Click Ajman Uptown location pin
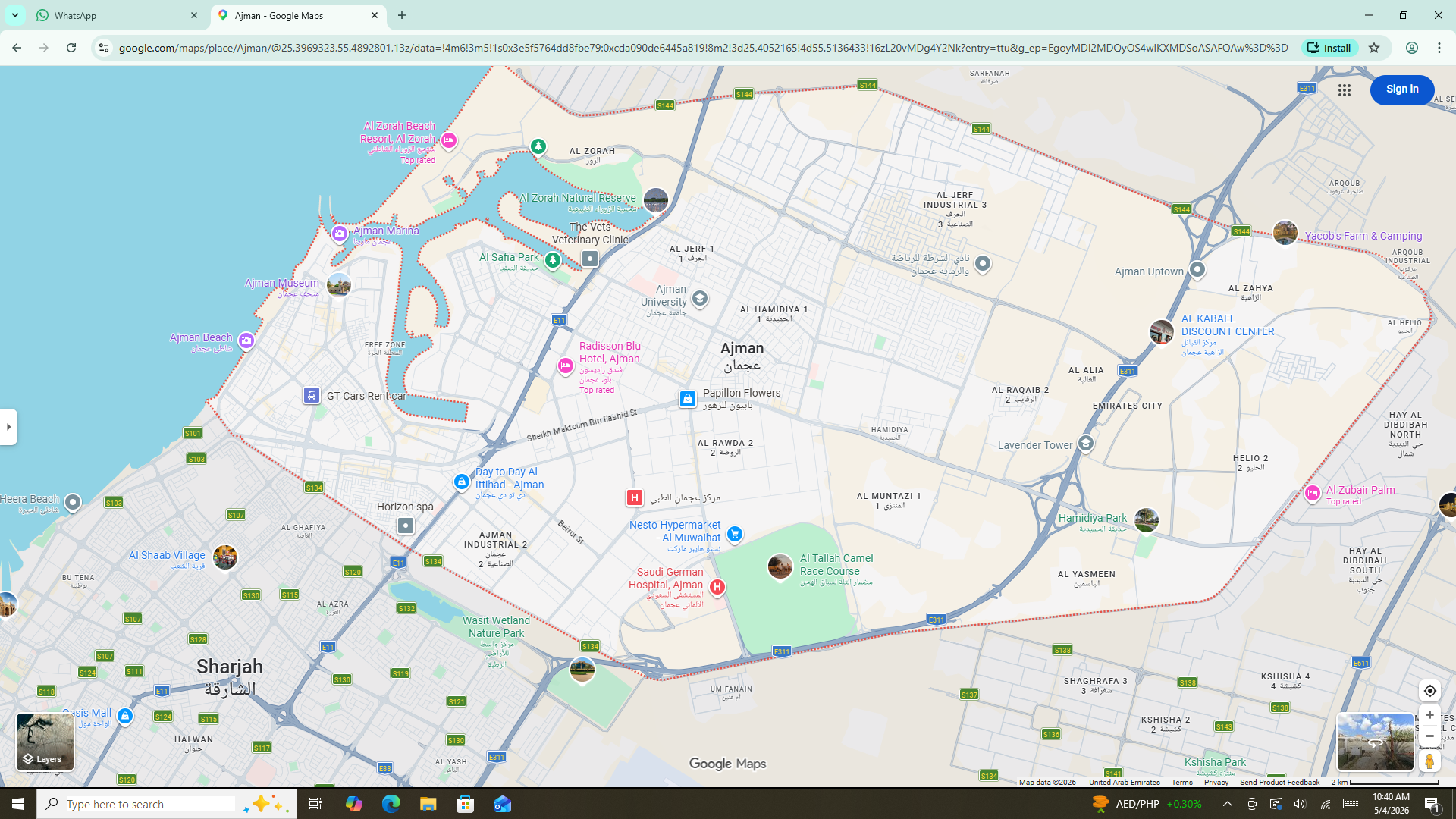Viewport: 1456px width, 819px height. 1197,269
